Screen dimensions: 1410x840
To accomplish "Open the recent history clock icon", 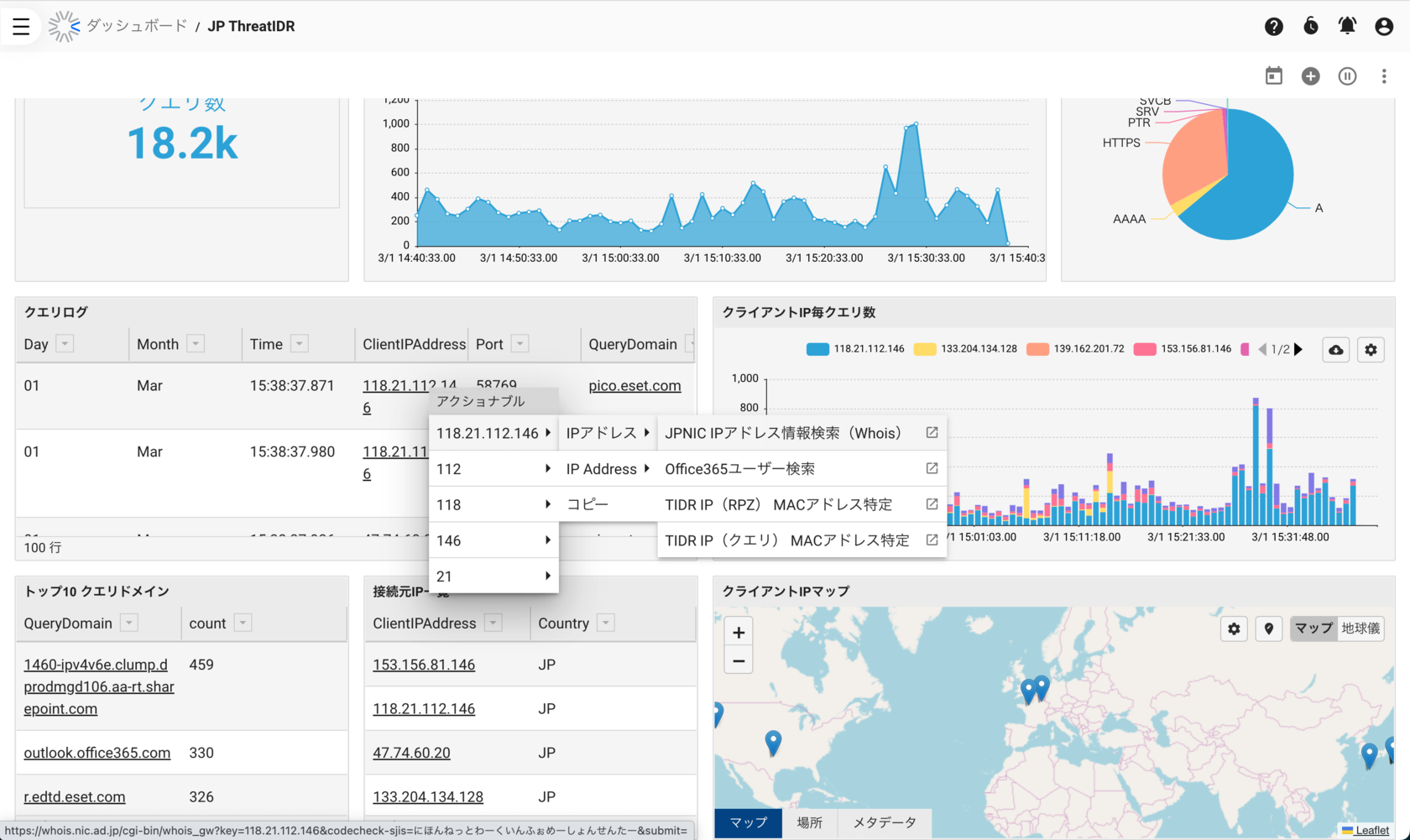I will point(1310,26).
